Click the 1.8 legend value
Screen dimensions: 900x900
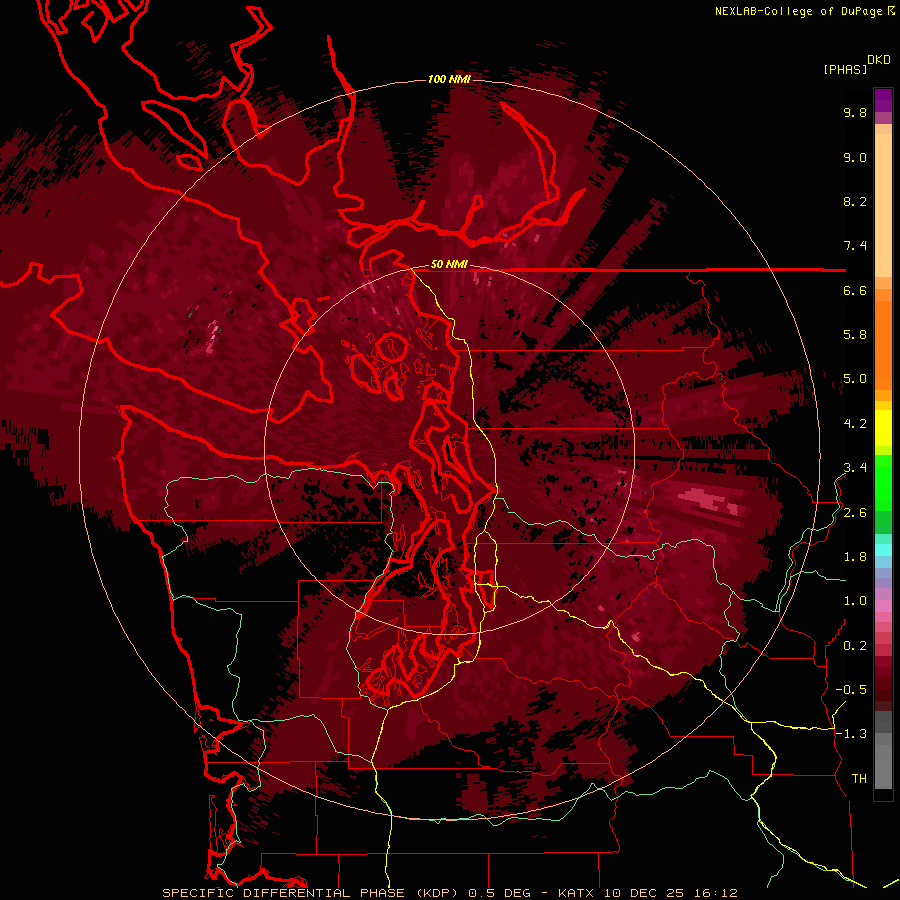click(855, 557)
